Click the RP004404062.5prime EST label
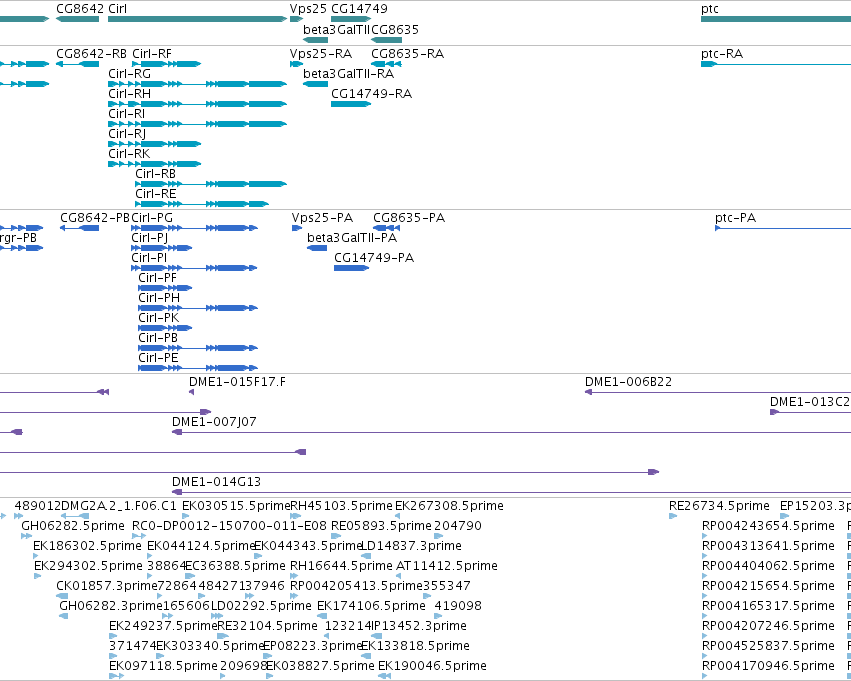This screenshot has height=681, width=851. (769, 567)
